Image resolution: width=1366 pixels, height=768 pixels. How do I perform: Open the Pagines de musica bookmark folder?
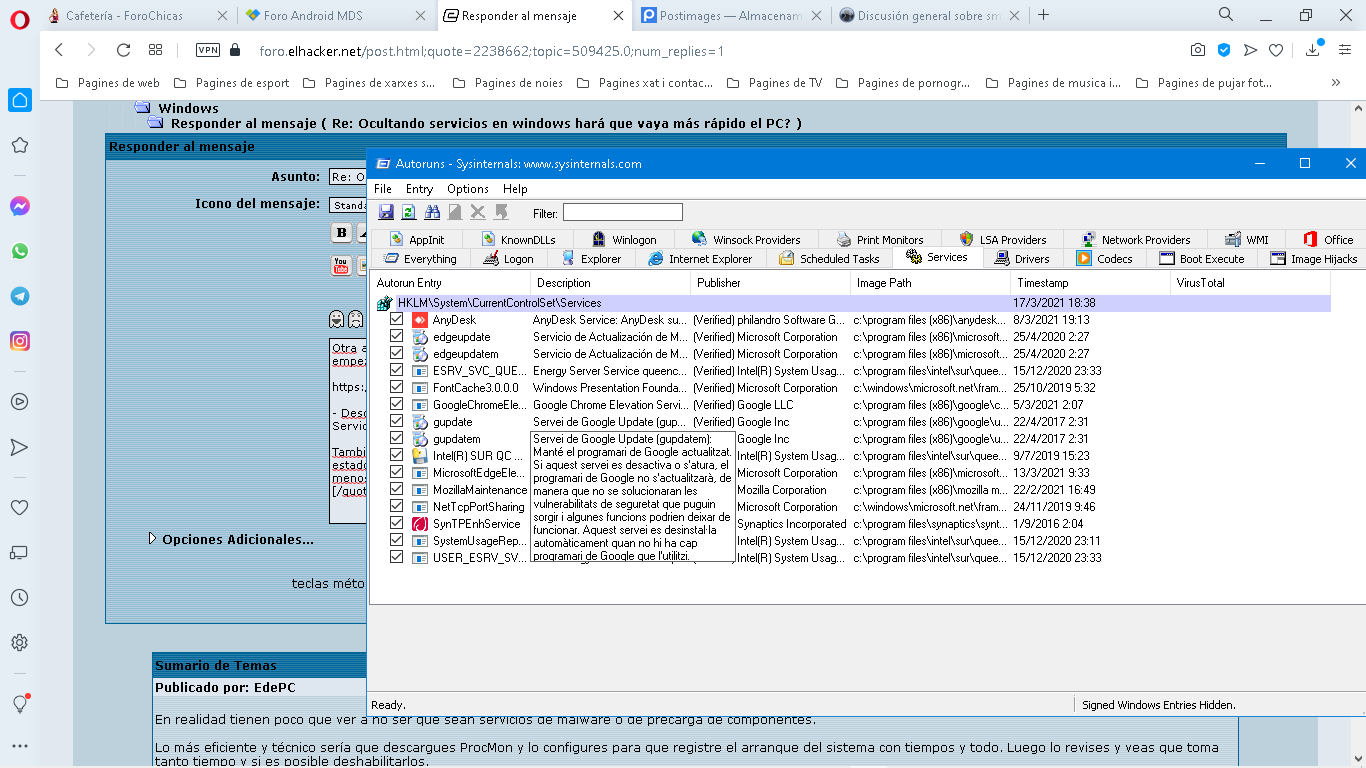(1053, 83)
